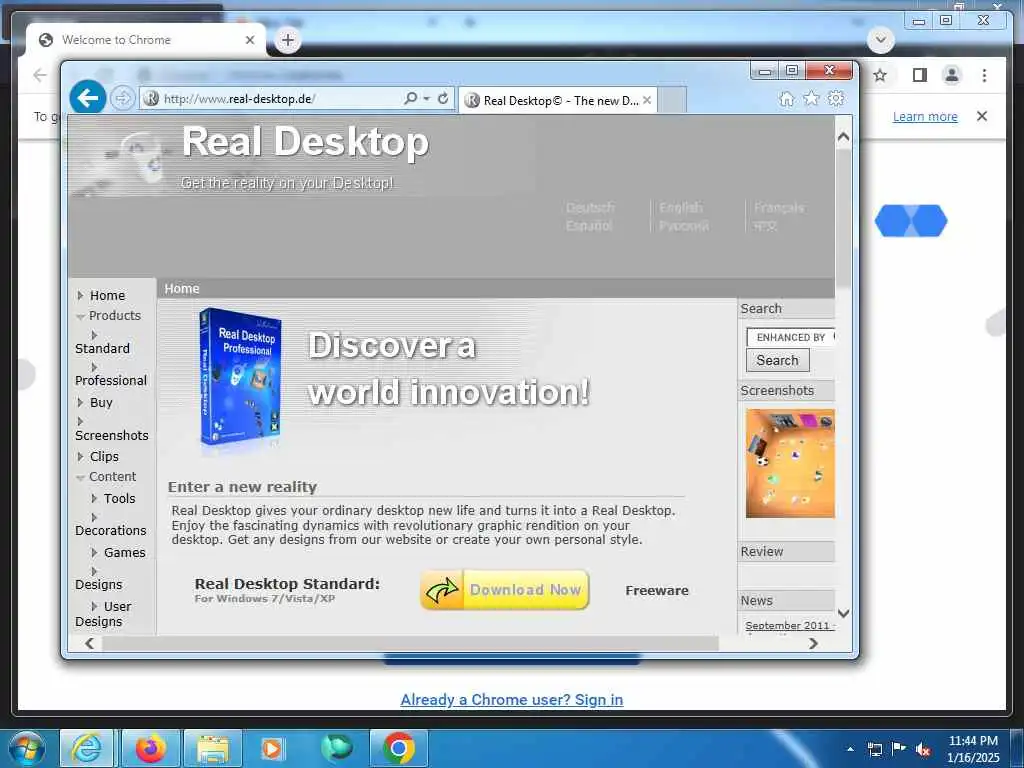Launch Firefox from the taskbar
Screen dimensions: 1024x768
click(150, 748)
